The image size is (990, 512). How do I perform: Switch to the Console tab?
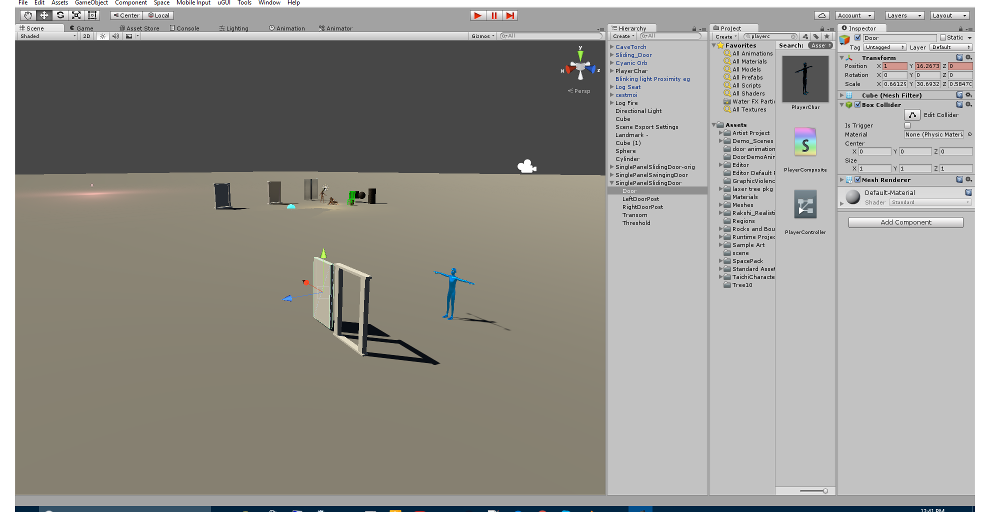pyautogui.click(x=185, y=28)
